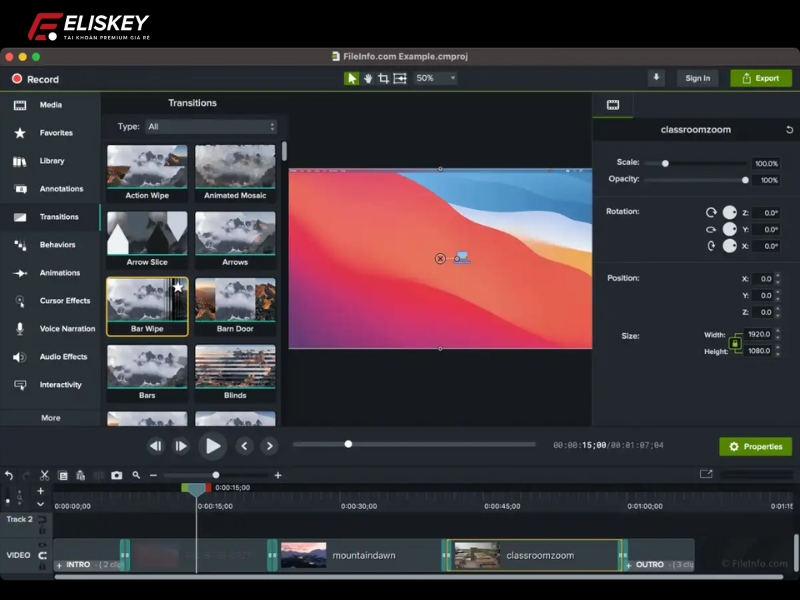Click the Undo arrow above the timeline
The width and height of the screenshot is (800, 600).
click(10, 475)
